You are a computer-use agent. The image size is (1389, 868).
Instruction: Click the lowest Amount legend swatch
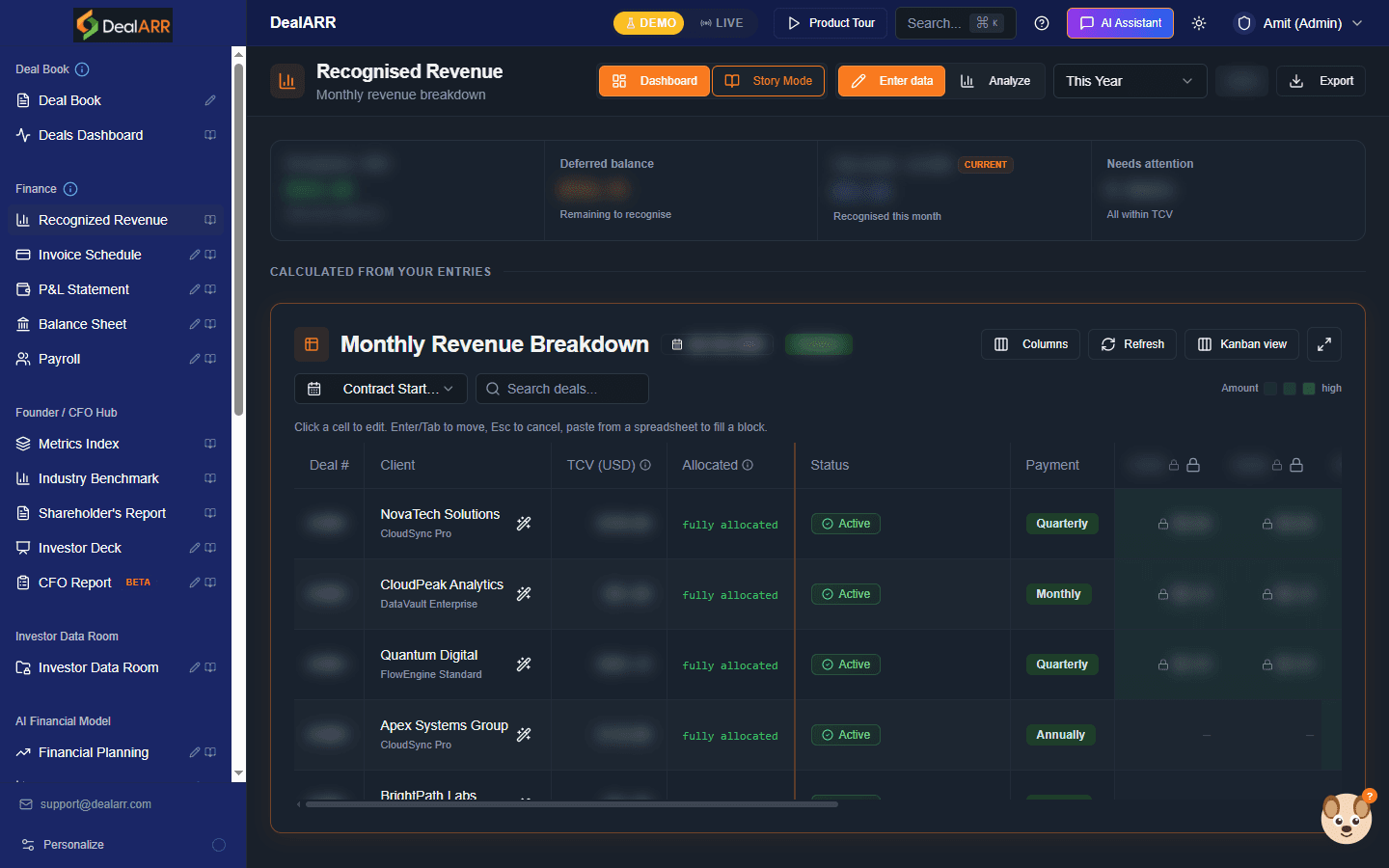pos(1270,389)
